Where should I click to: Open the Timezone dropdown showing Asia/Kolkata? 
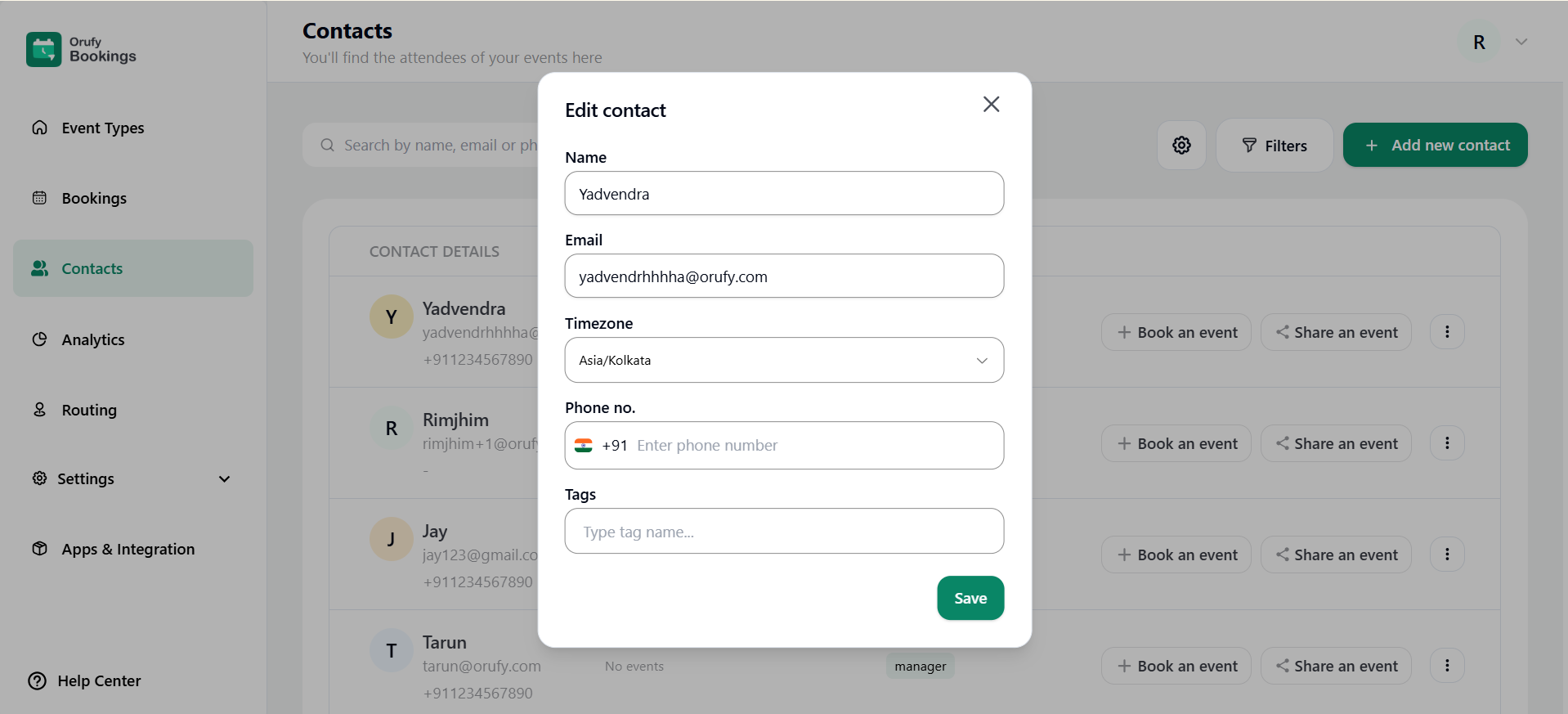point(783,361)
